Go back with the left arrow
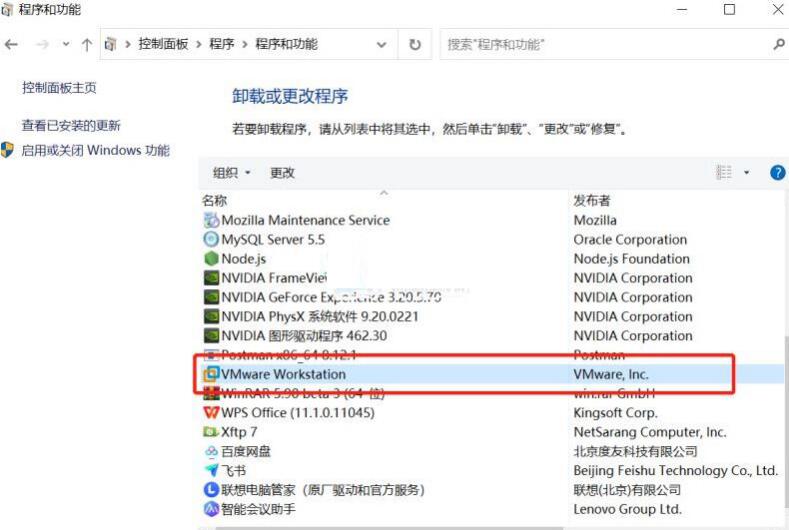Viewport: 789px width, 530px height. (x=11, y=45)
